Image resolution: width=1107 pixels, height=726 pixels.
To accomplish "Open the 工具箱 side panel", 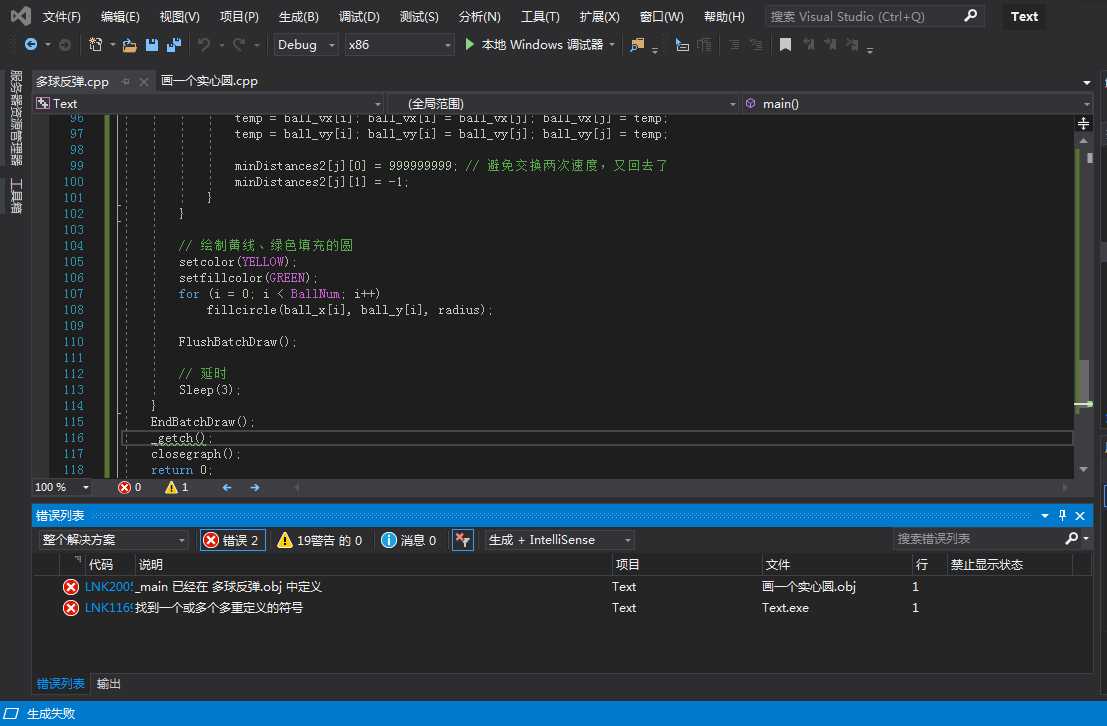I will click(x=16, y=196).
